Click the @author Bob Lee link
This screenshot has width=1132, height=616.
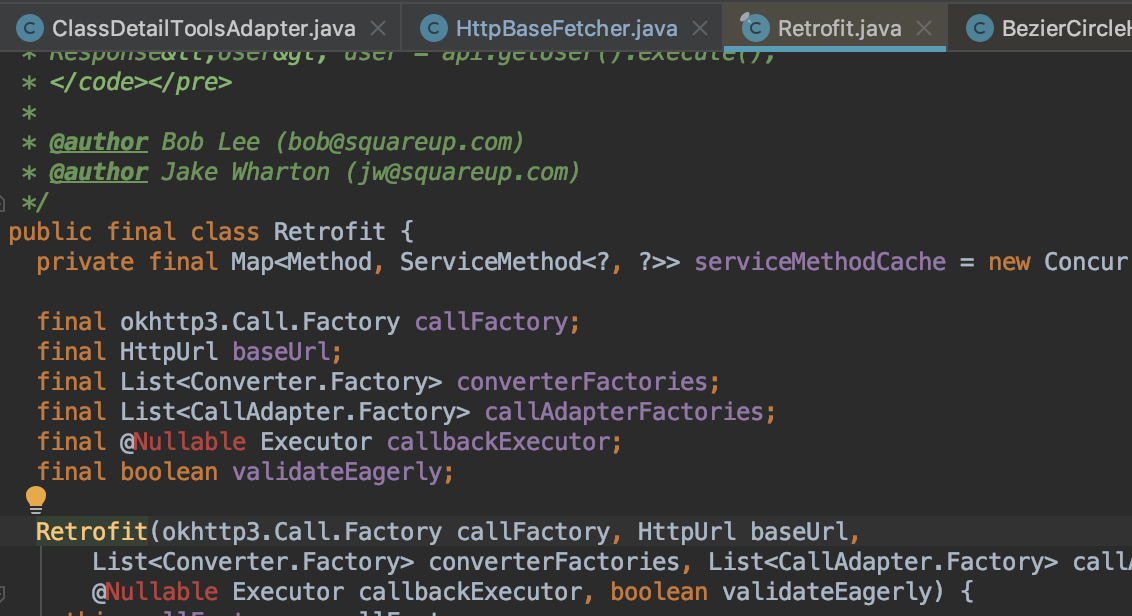[x=98, y=141]
